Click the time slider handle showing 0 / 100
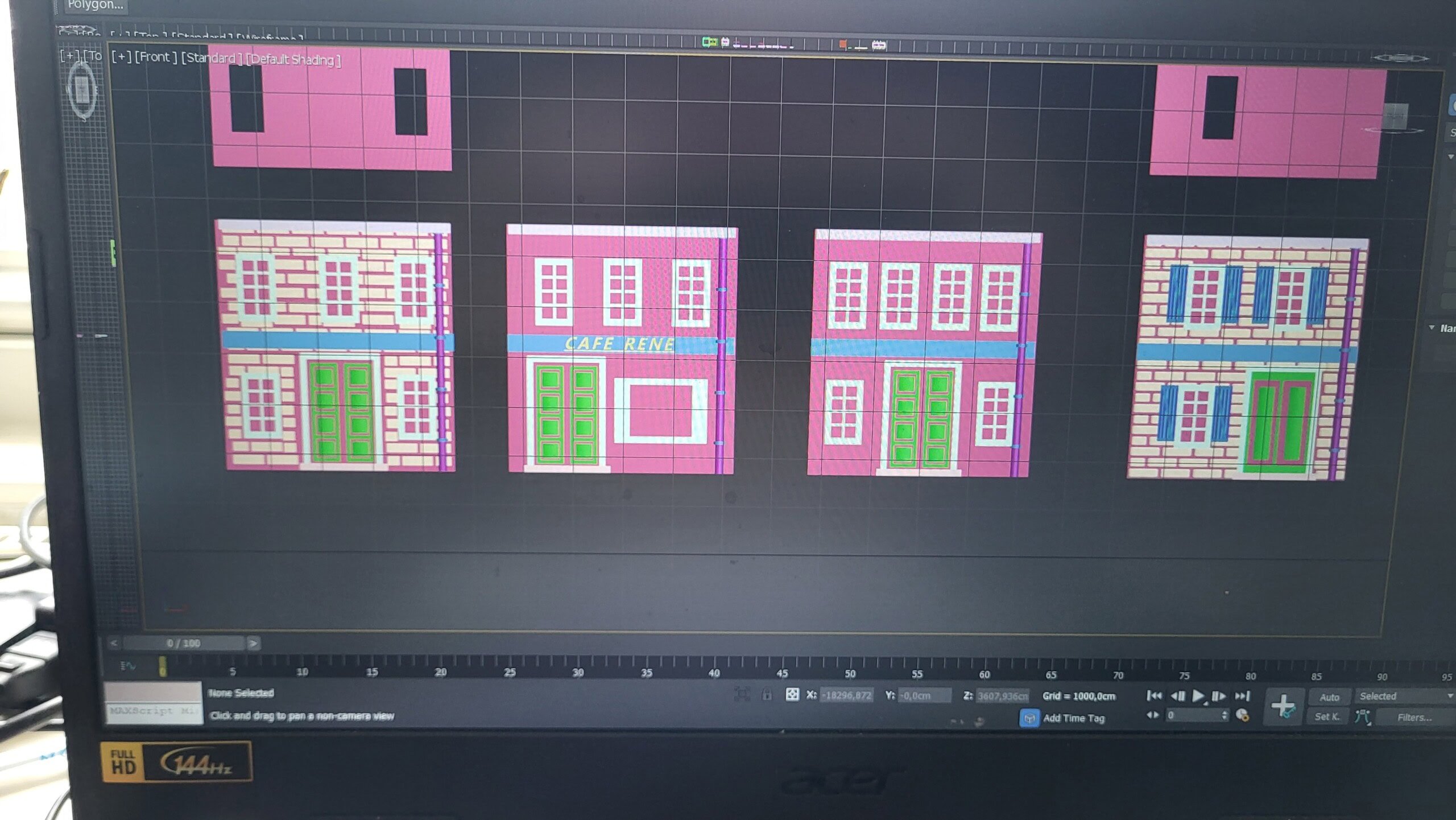Image resolution: width=1456 pixels, height=820 pixels. click(x=183, y=643)
